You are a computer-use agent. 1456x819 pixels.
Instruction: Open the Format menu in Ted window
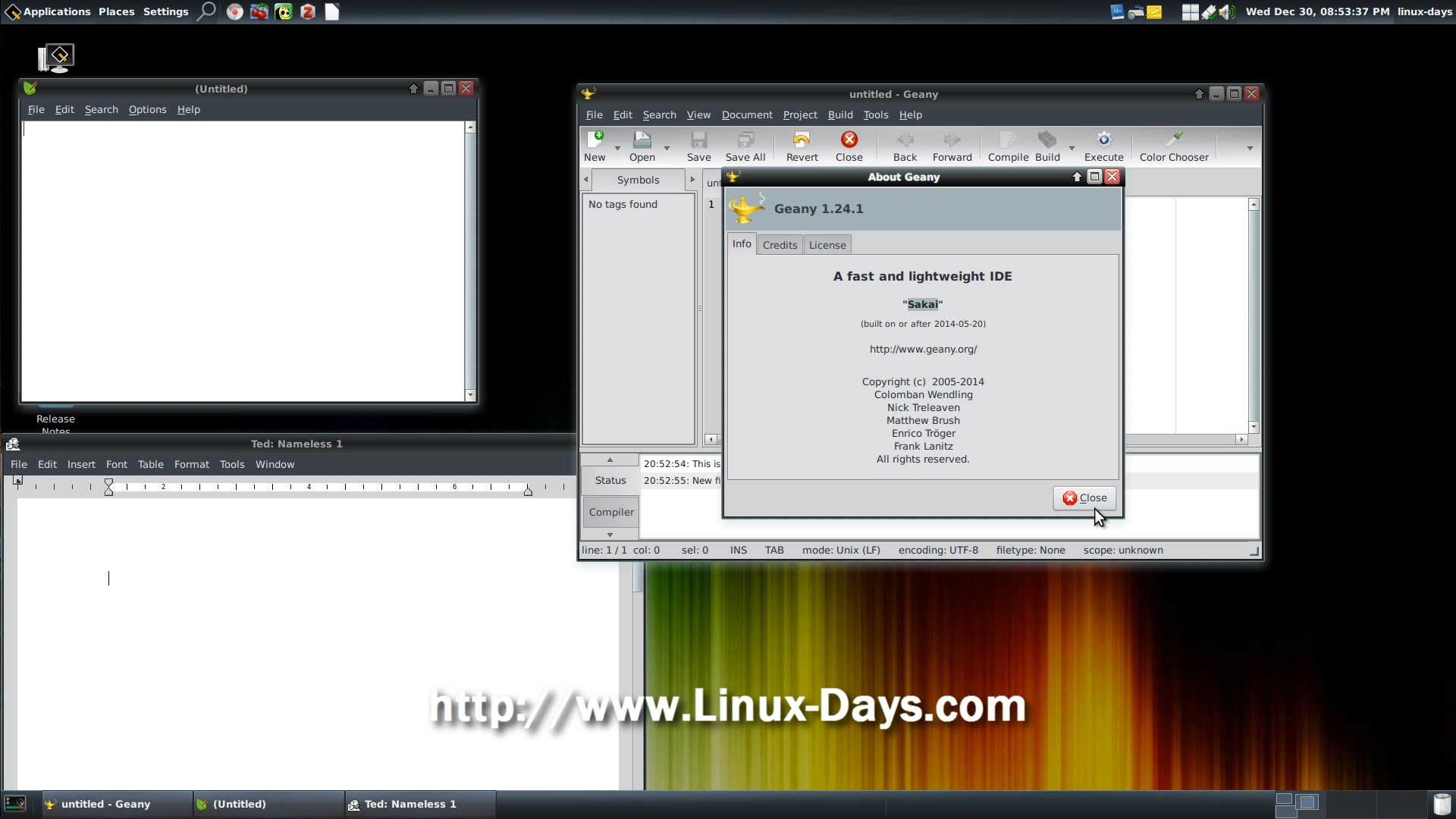pos(191,464)
